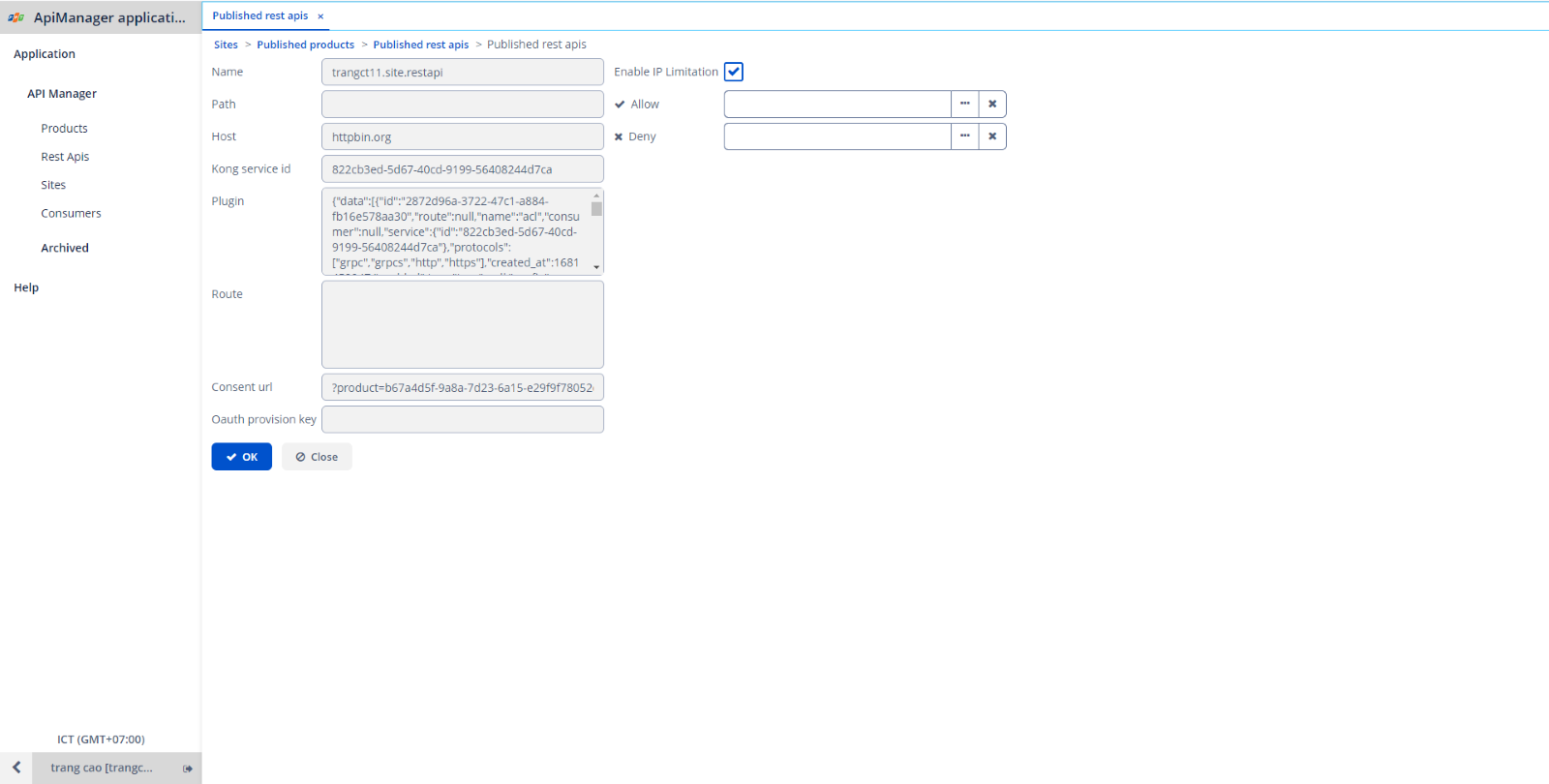Screen dimensions: 1549x784
Task: Open Products in the sidebar
Action: tap(64, 129)
